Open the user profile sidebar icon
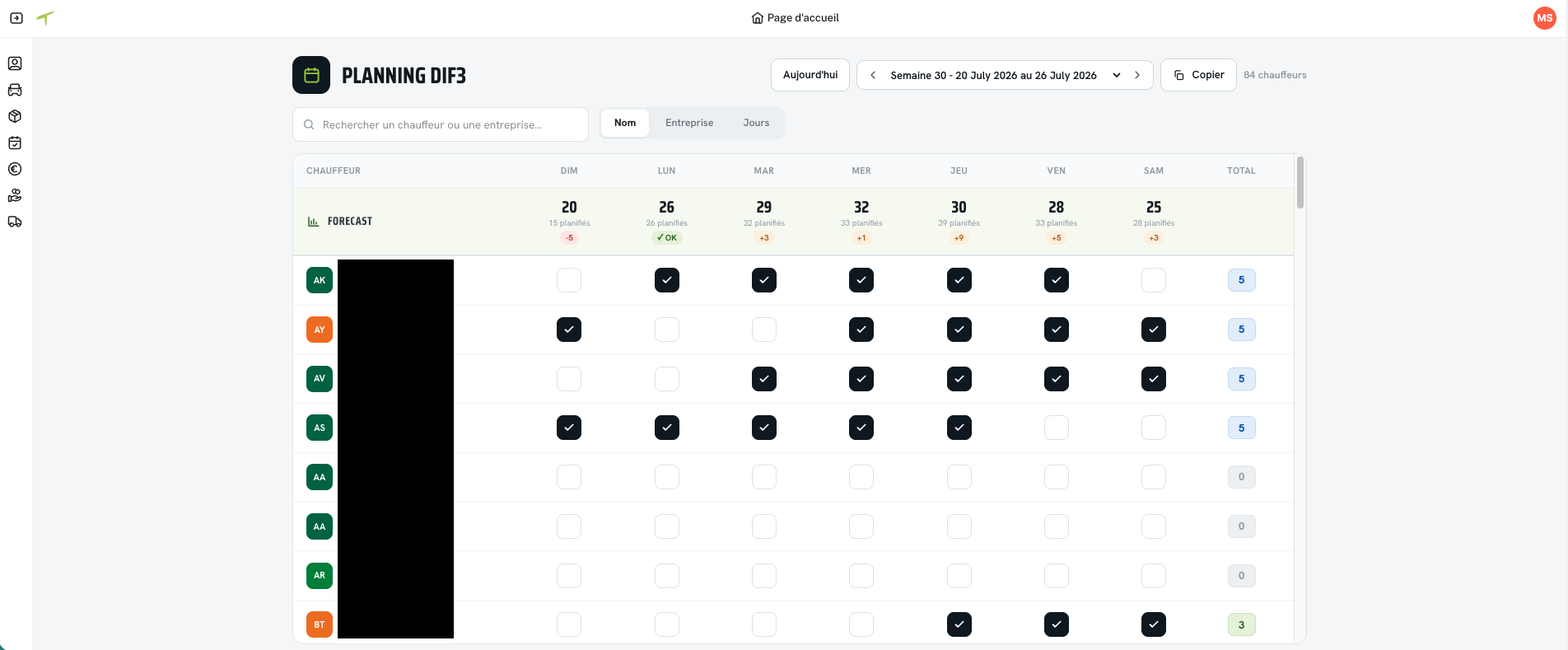Image resolution: width=1568 pixels, height=650 pixels. (x=15, y=63)
